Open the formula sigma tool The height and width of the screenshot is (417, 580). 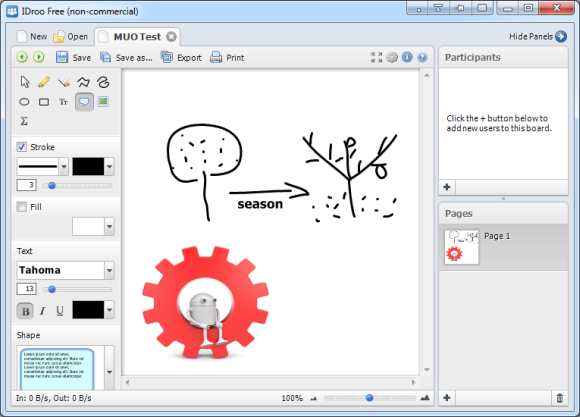coord(24,121)
